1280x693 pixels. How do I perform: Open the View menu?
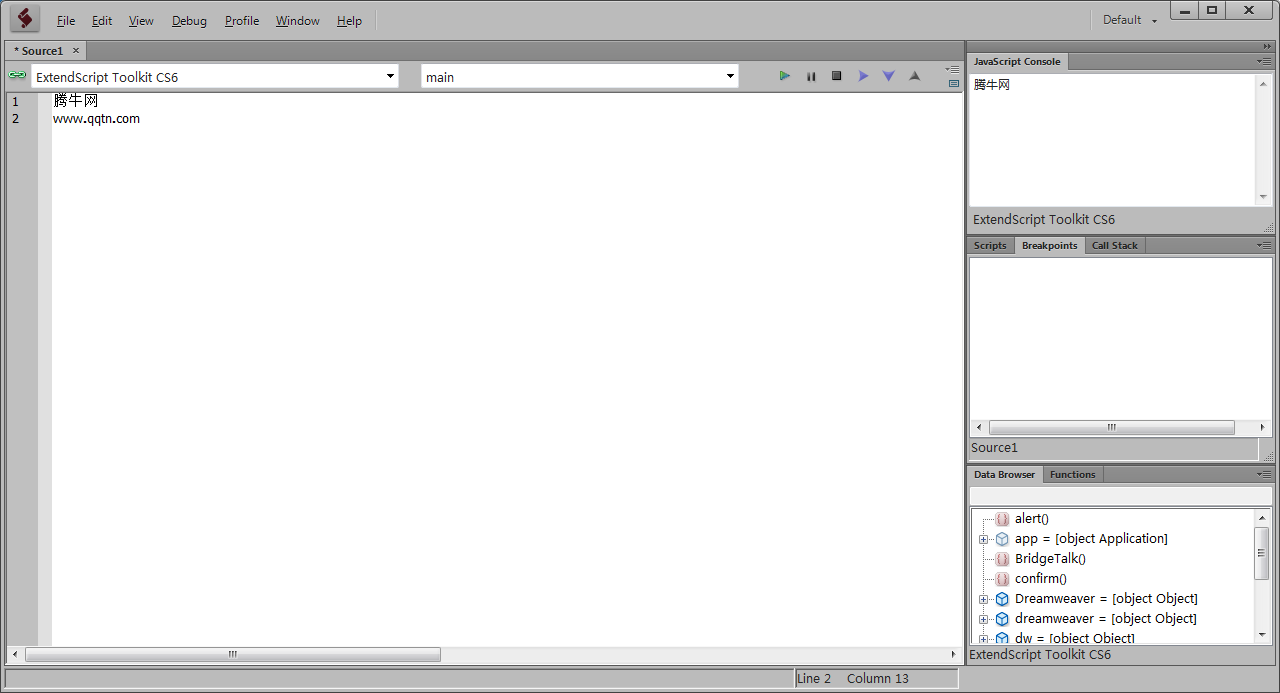coord(141,20)
